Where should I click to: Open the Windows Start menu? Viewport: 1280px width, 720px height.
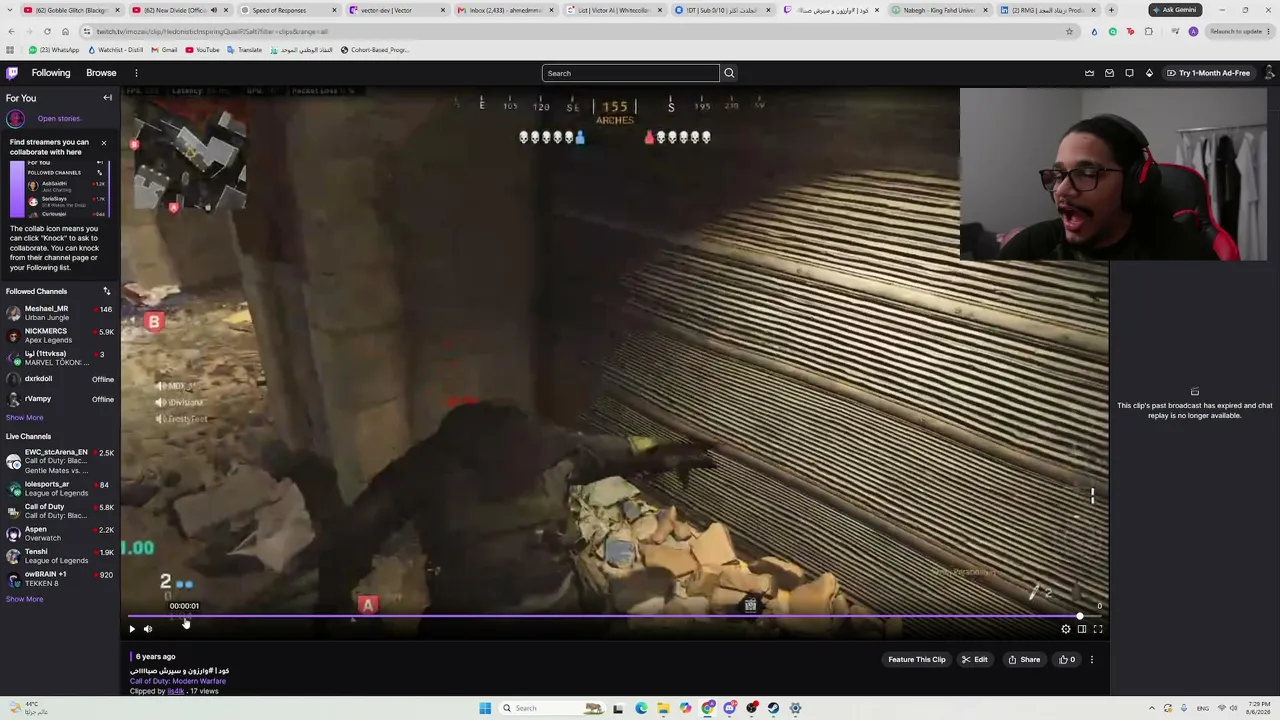click(x=485, y=708)
